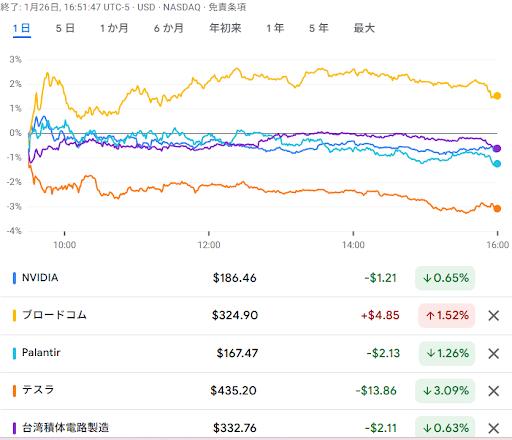Screen dimensions: 512x440
Task: Open the NVIDIA stock row
Action: click(x=256, y=278)
